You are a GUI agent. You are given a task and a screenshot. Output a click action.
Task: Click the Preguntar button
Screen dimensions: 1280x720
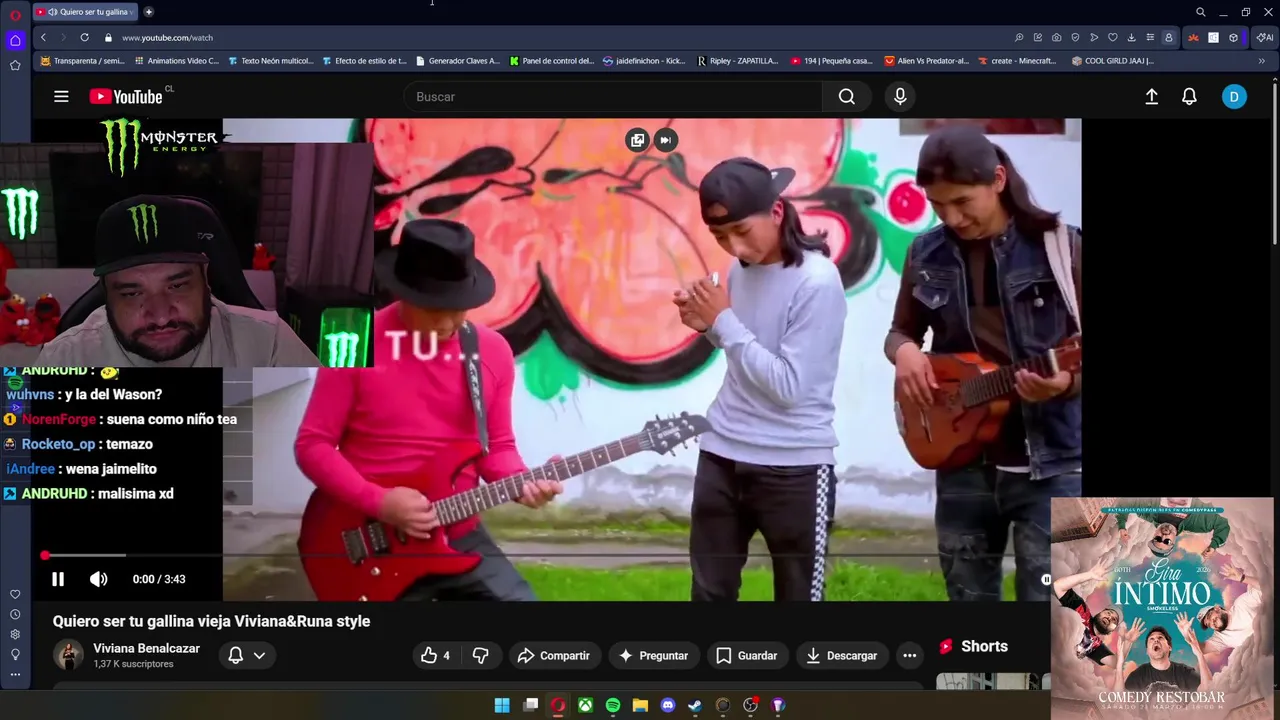(x=653, y=656)
